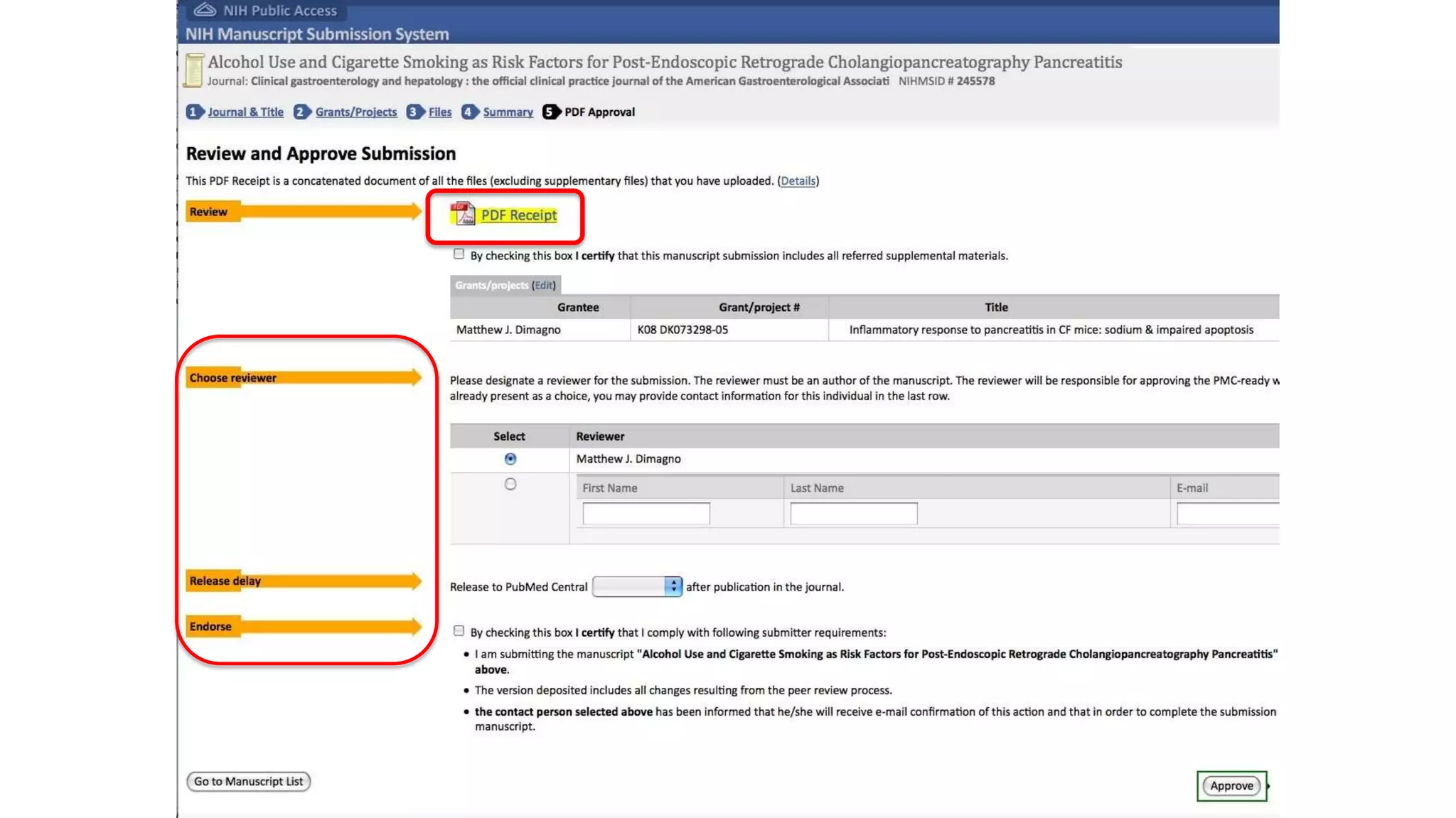Click step 2 number badge icon

coord(301,112)
